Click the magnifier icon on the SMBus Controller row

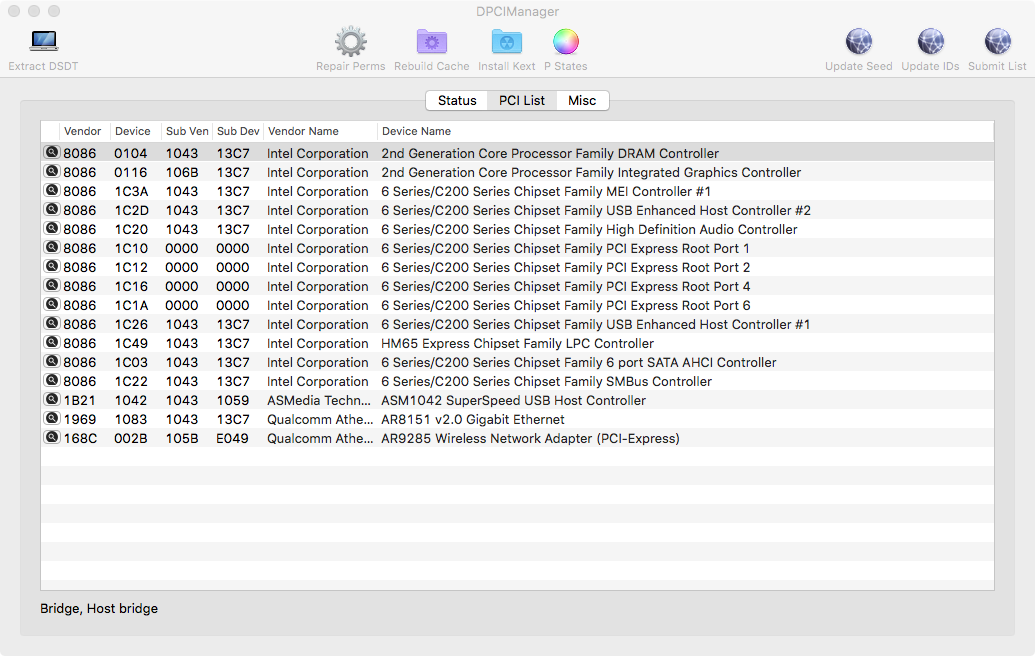pyautogui.click(x=51, y=381)
